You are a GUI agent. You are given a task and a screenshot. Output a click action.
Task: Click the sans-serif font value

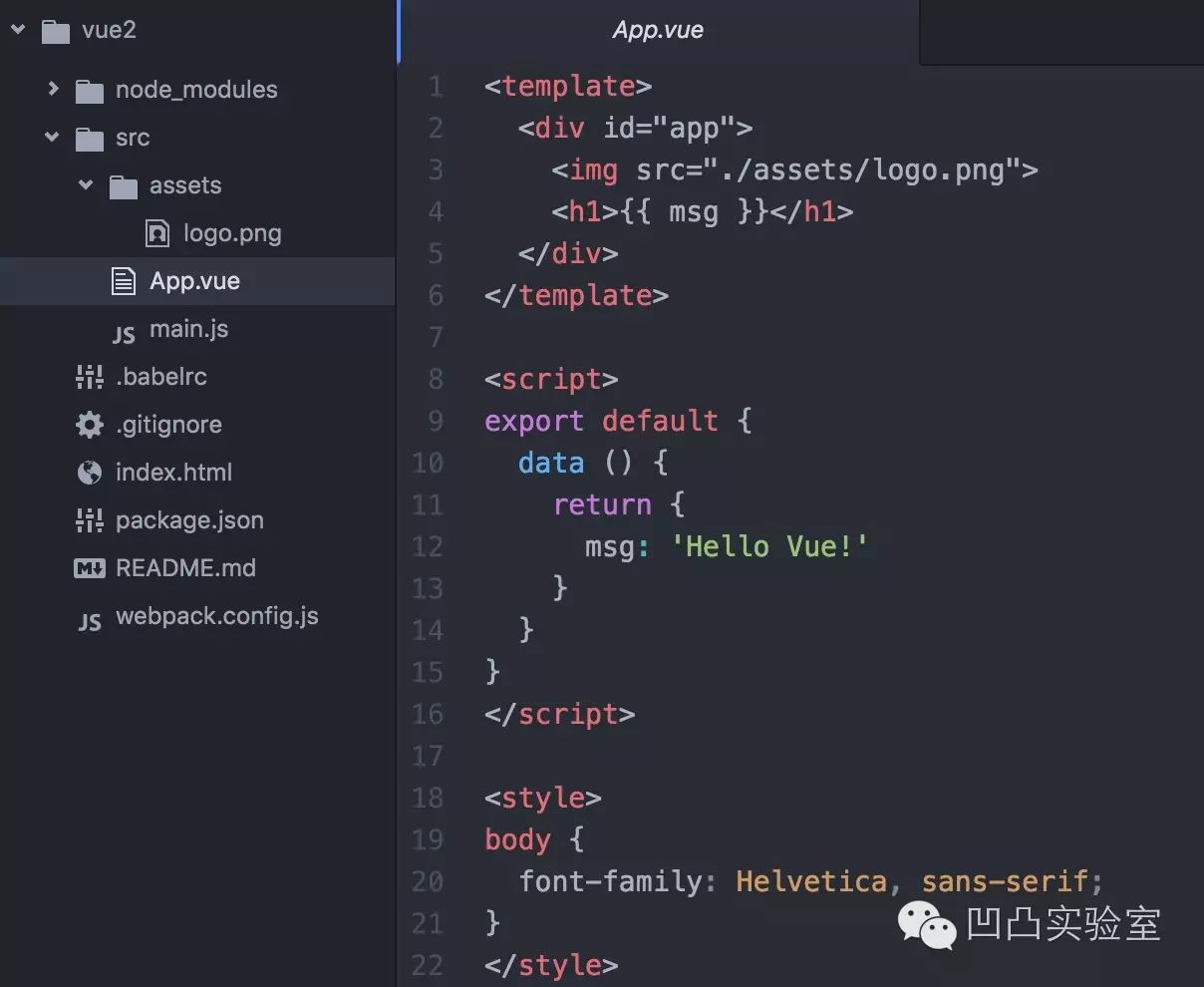pos(1005,882)
